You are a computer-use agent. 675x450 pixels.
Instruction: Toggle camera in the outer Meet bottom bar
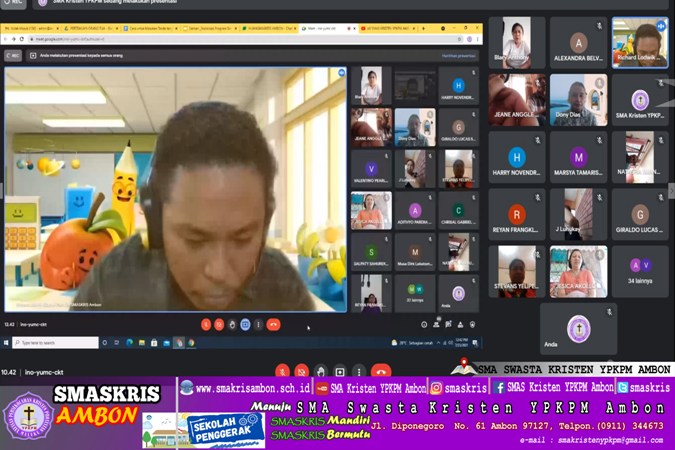pos(302,371)
